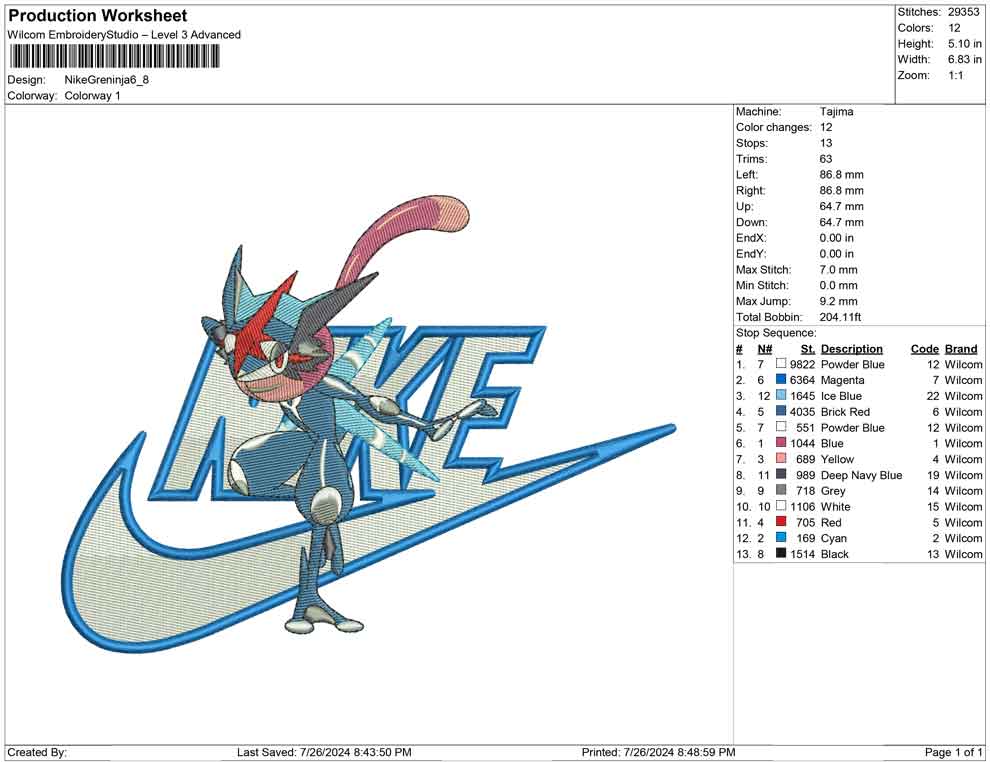Click the EndX value '0.00 in'

coord(837,238)
